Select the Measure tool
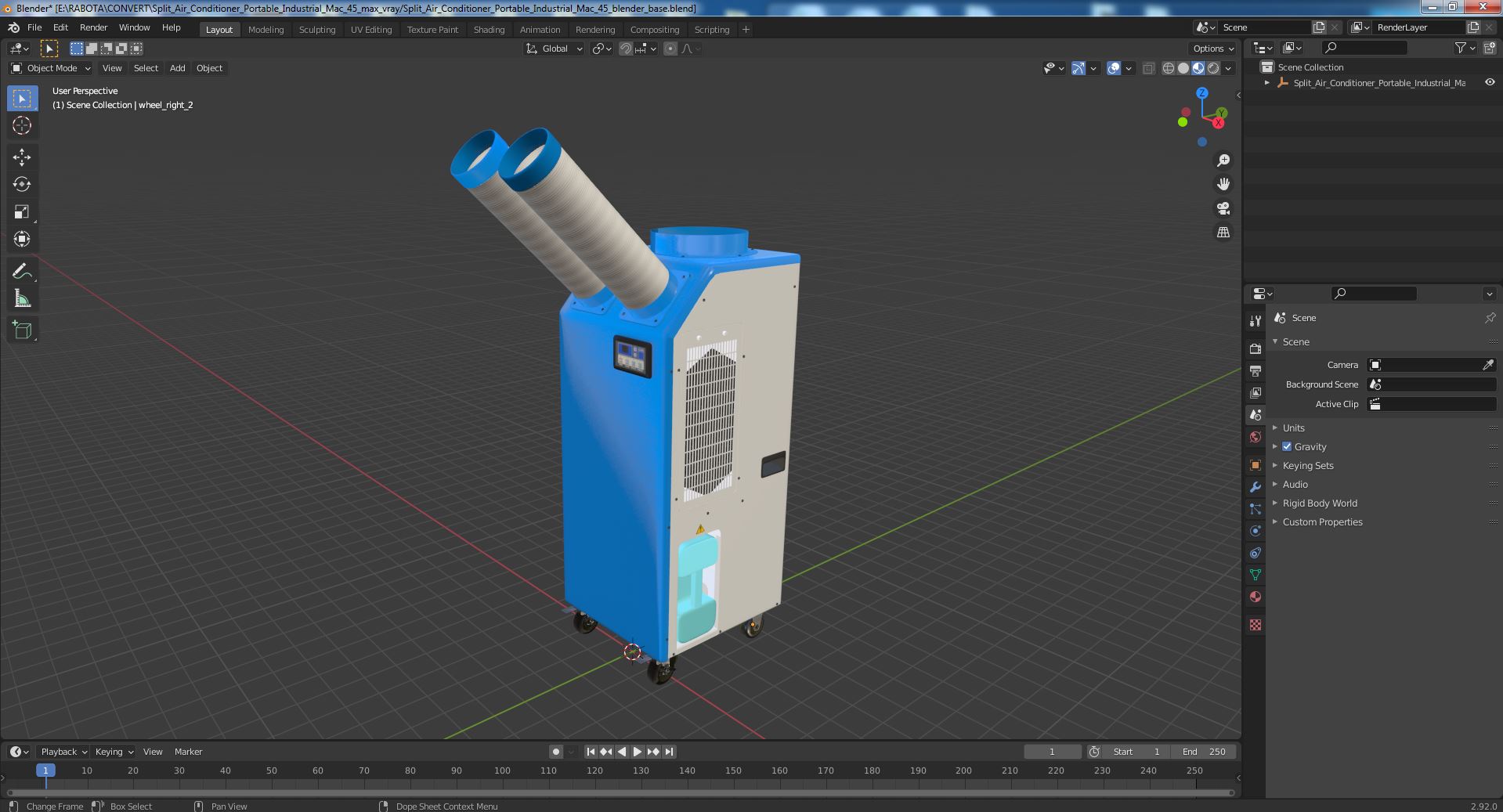Viewport: 1503px width, 812px height. click(22, 298)
